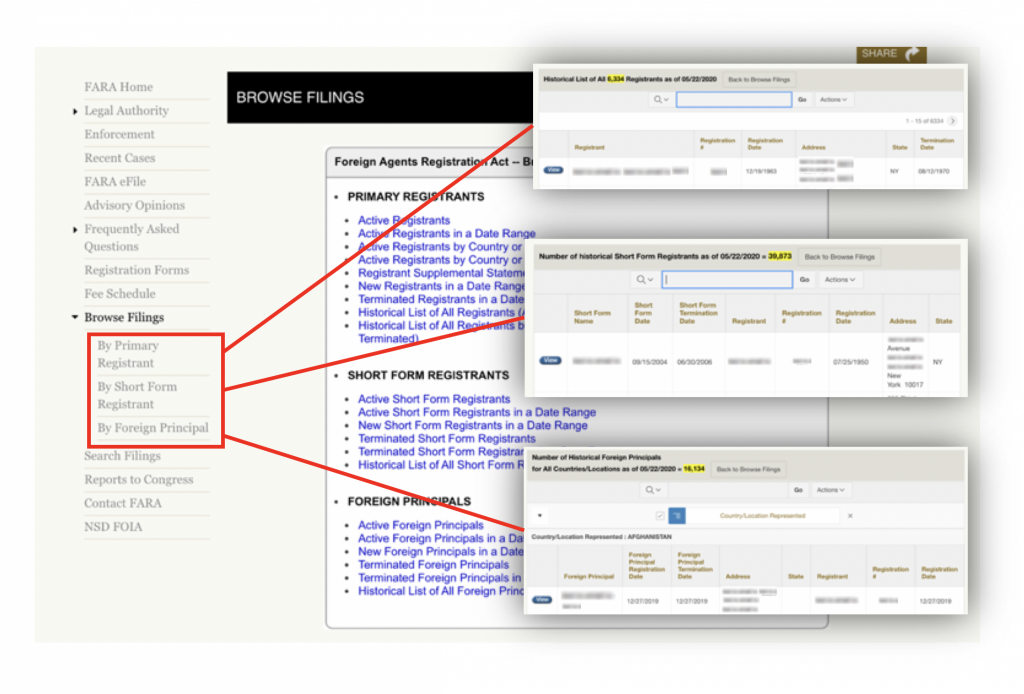Click Back to Browse Filings in Historical Registrants panel
Image resolution: width=1024 pixels, height=694 pixels.
(759, 80)
